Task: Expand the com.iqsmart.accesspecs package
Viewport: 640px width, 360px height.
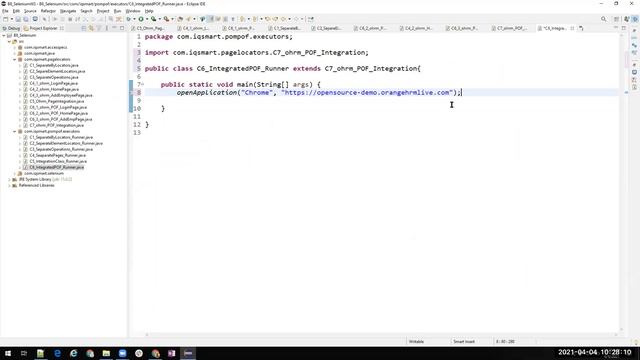Action: [x=15, y=47]
